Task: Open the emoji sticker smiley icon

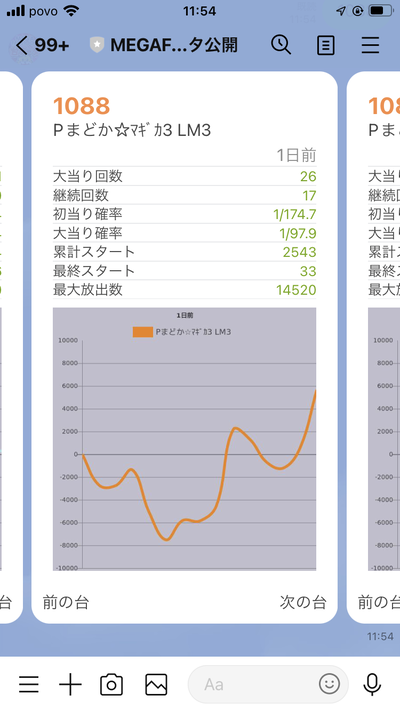Action: point(329,684)
